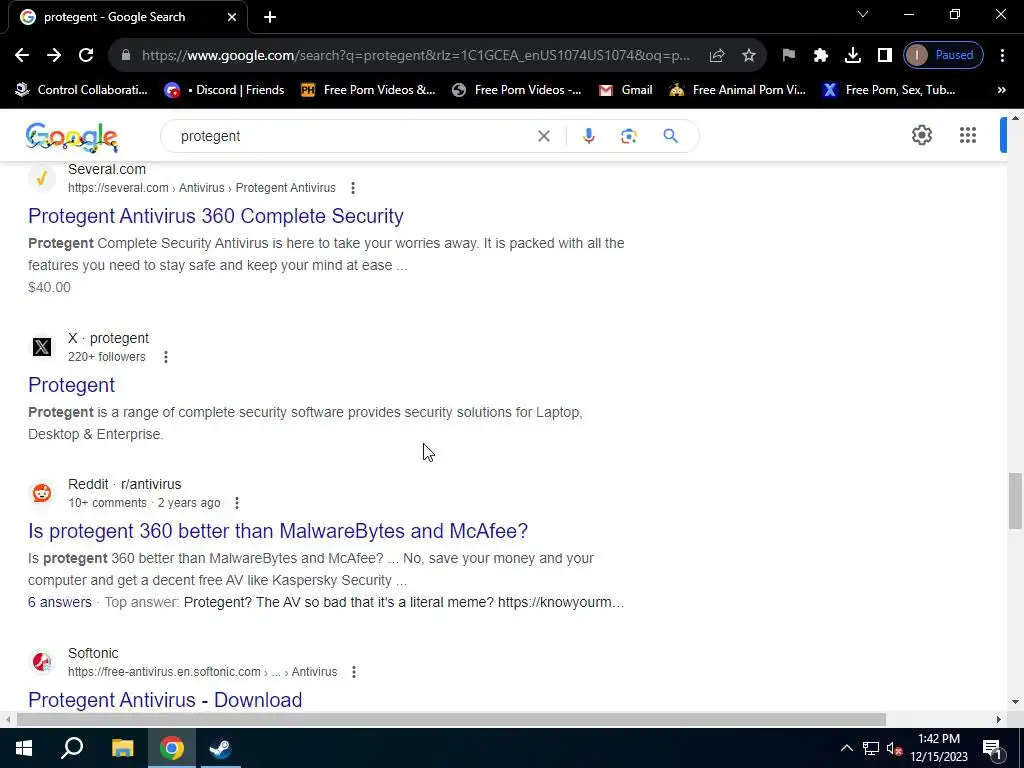Clear the Google search box text
Screen dimensions: 1024x768
point(543,136)
